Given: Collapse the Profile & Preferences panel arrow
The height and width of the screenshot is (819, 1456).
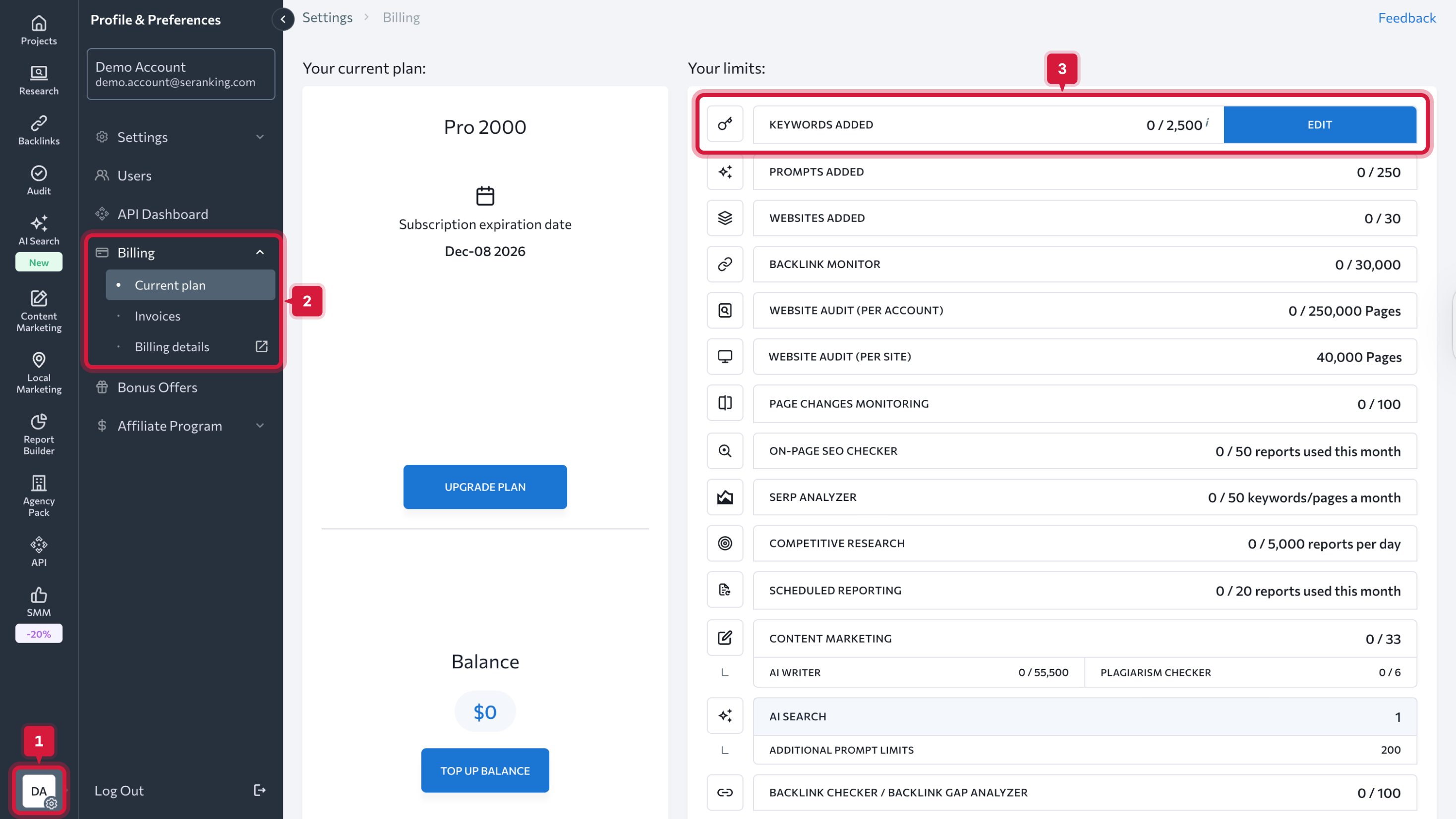Looking at the screenshot, I should (x=283, y=19).
